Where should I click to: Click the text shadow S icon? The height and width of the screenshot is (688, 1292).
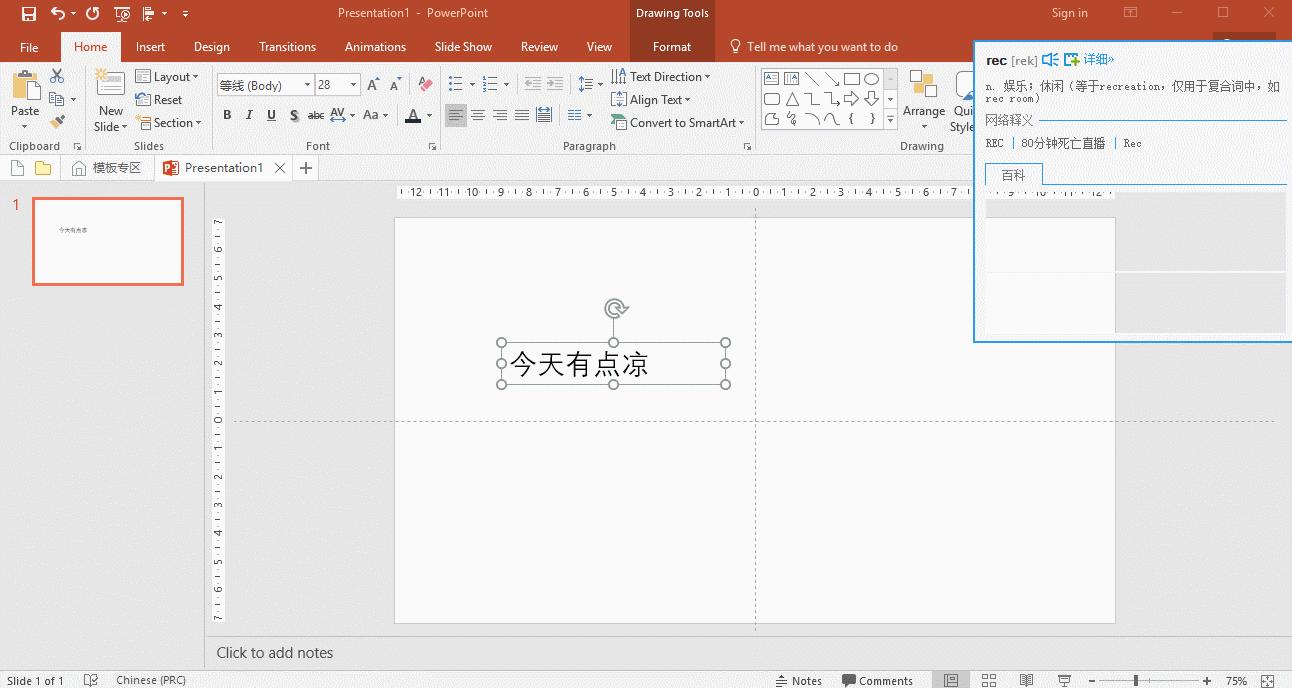pos(294,115)
